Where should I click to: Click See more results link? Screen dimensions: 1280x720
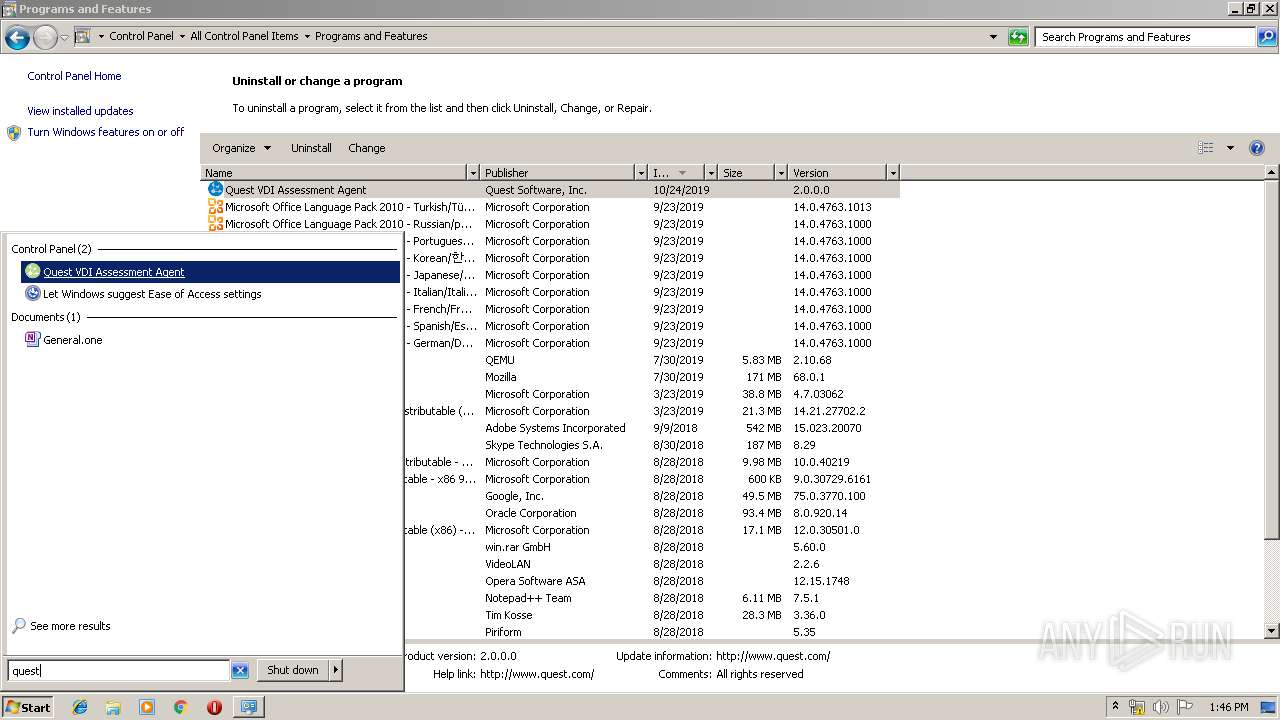(70, 626)
